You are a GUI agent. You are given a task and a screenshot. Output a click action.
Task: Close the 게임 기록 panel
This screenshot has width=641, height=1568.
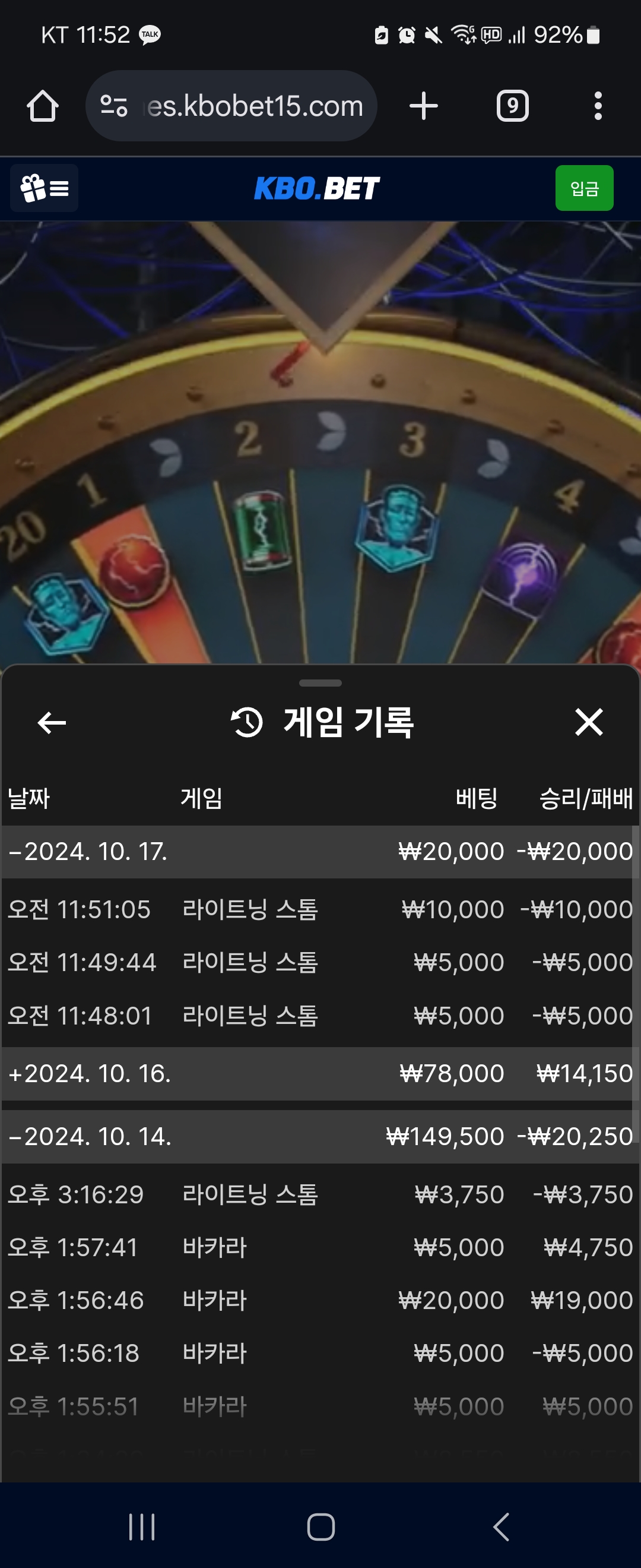coord(589,722)
